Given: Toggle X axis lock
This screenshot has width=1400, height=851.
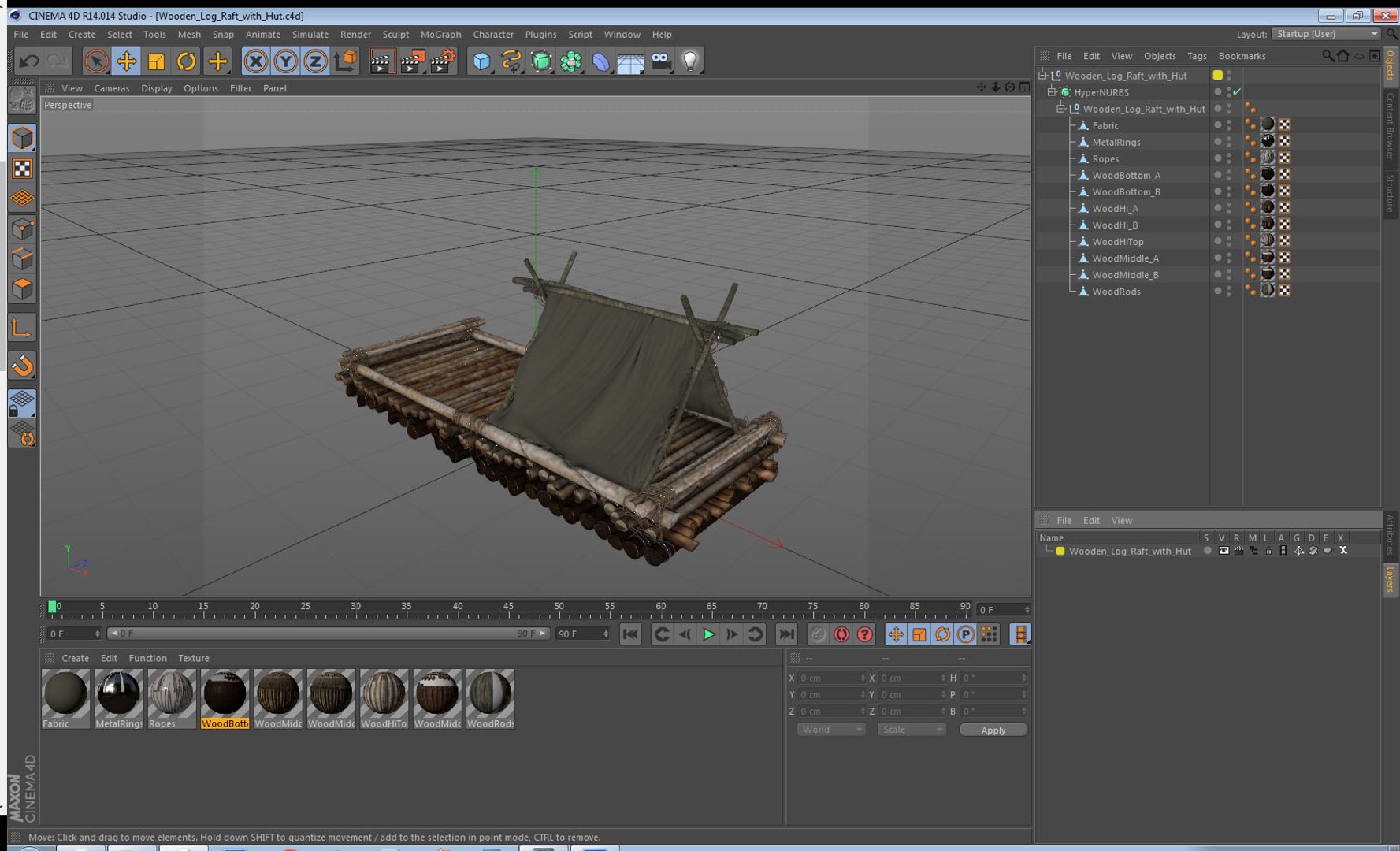Looking at the screenshot, I should point(254,61).
